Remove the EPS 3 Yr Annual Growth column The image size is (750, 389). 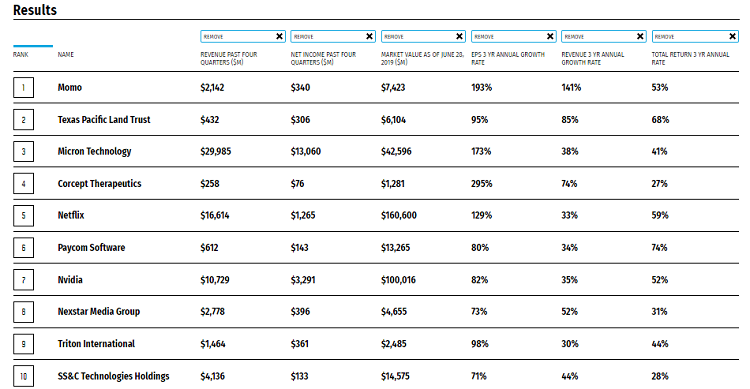coord(550,36)
